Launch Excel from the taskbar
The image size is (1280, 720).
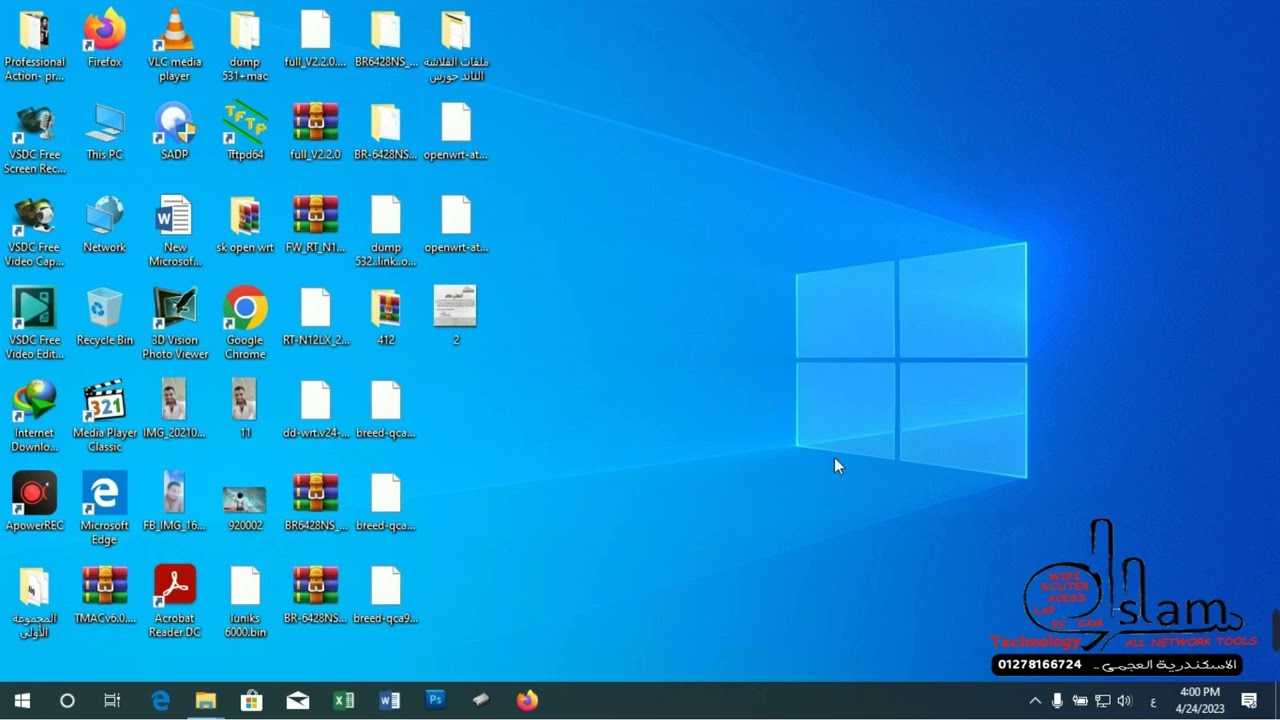click(344, 701)
